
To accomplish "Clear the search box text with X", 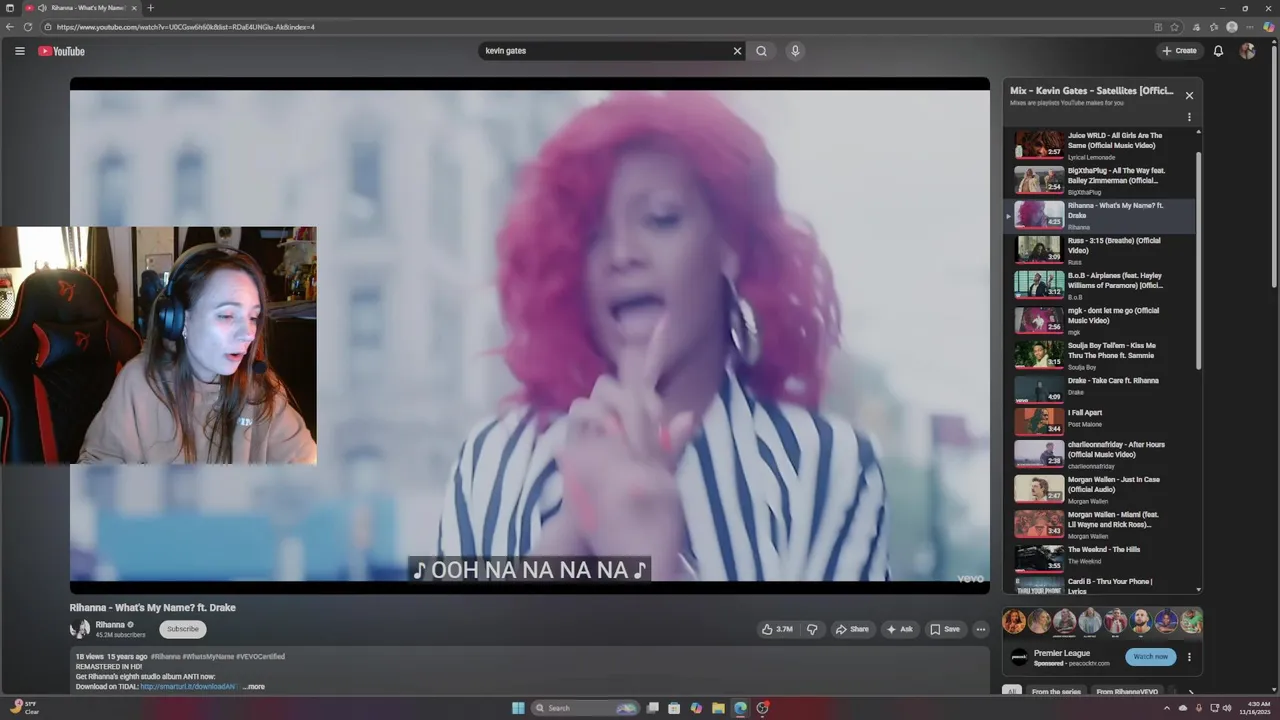I will (738, 51).
